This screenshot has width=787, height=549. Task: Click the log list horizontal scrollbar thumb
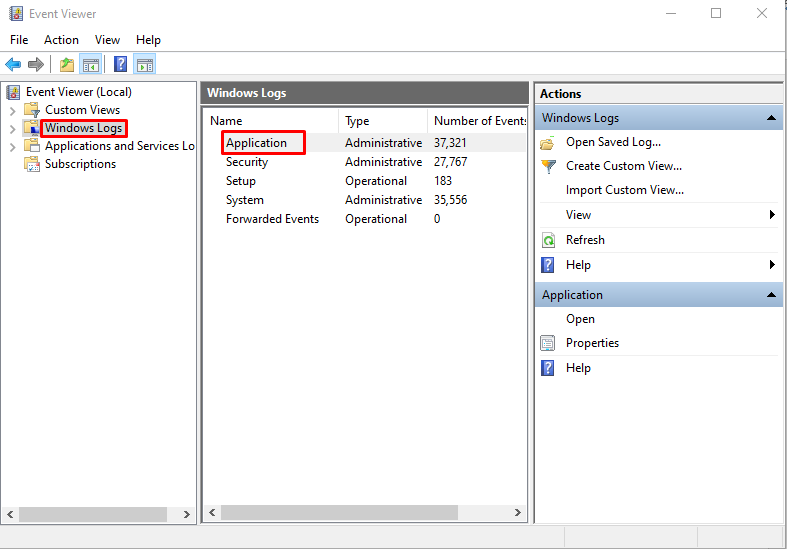339,512
